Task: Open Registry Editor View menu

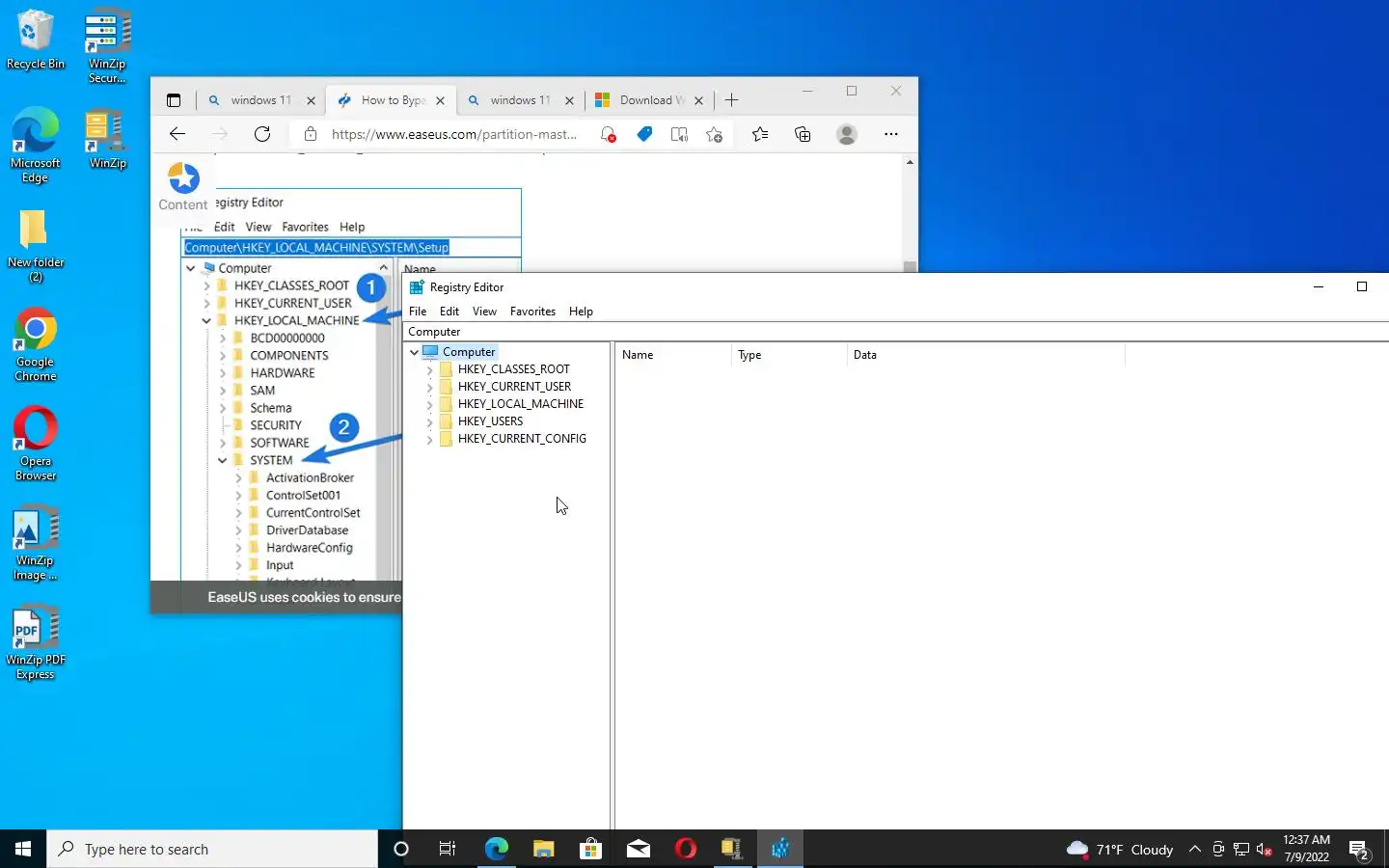Action: pos(484,312)
